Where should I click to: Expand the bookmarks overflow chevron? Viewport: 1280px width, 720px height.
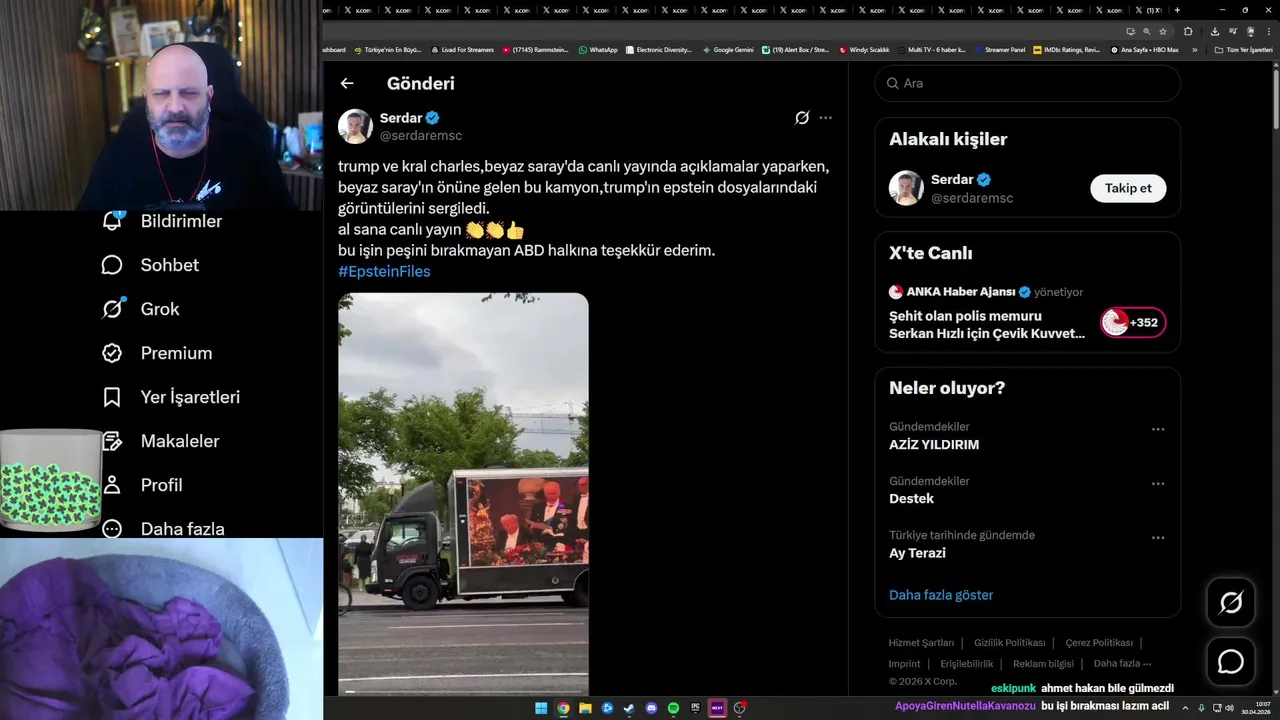click(x=1194, y=49)
